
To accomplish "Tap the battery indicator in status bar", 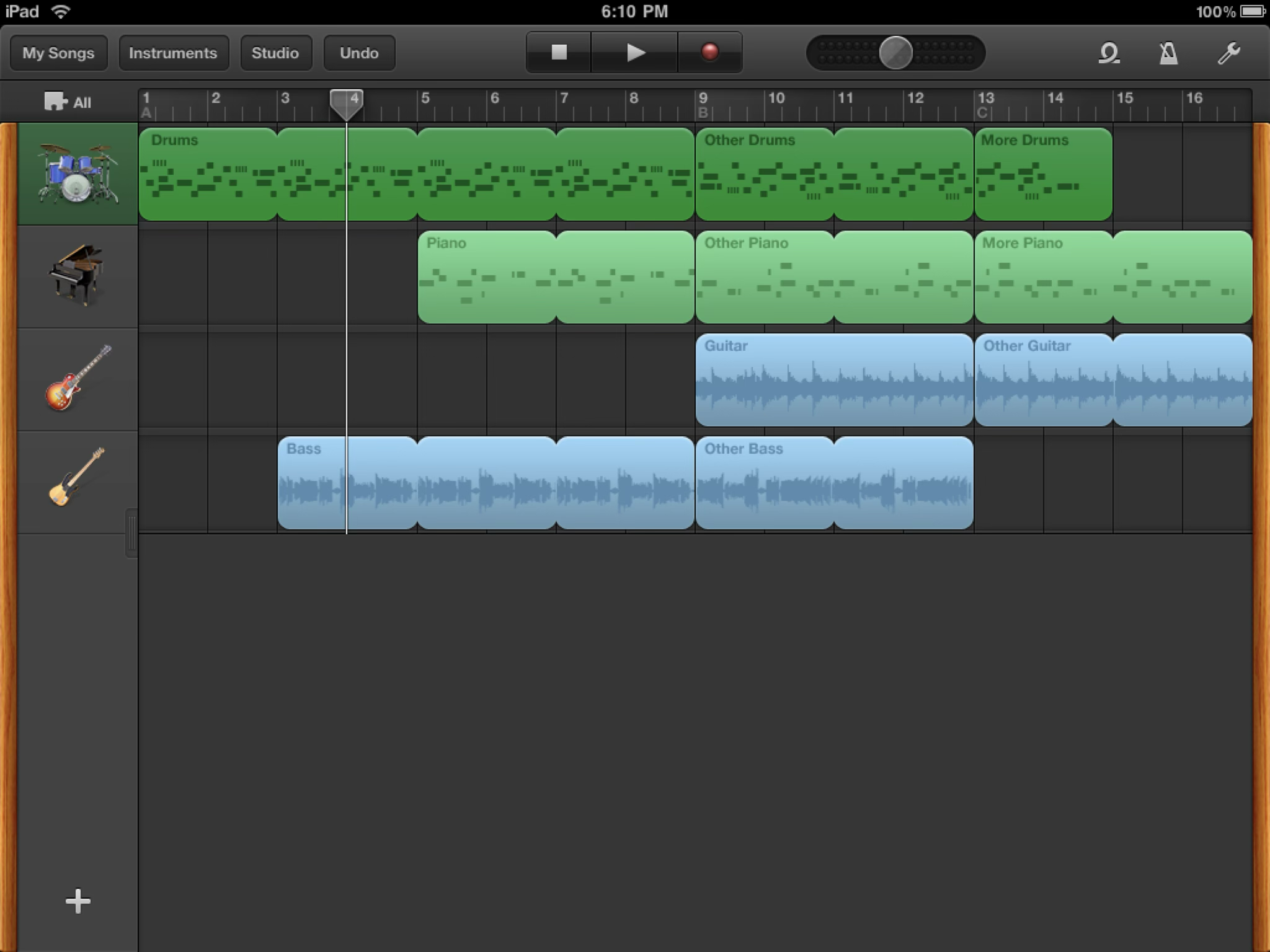I will [1252, 11].
